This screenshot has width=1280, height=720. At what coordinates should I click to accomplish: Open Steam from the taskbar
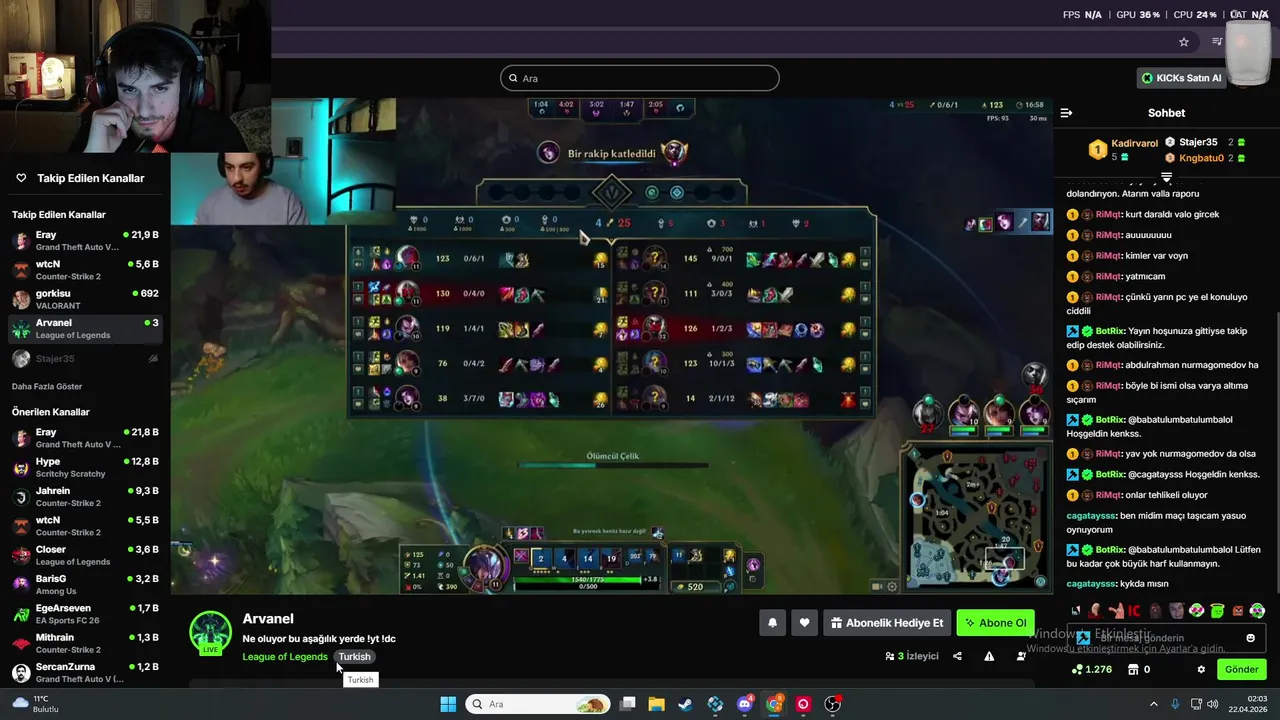(685, 704)
